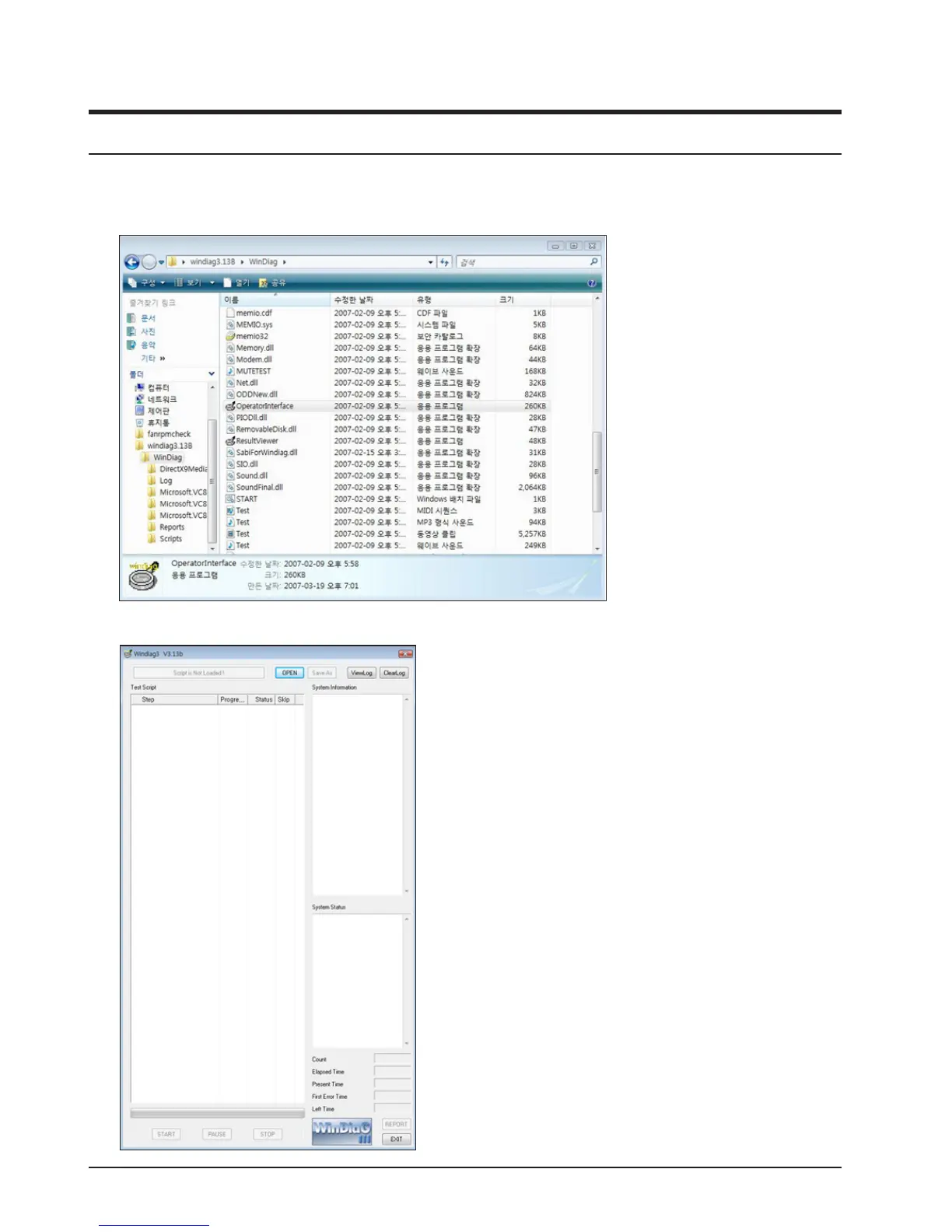Click the START button in Windiag3

166,1134
